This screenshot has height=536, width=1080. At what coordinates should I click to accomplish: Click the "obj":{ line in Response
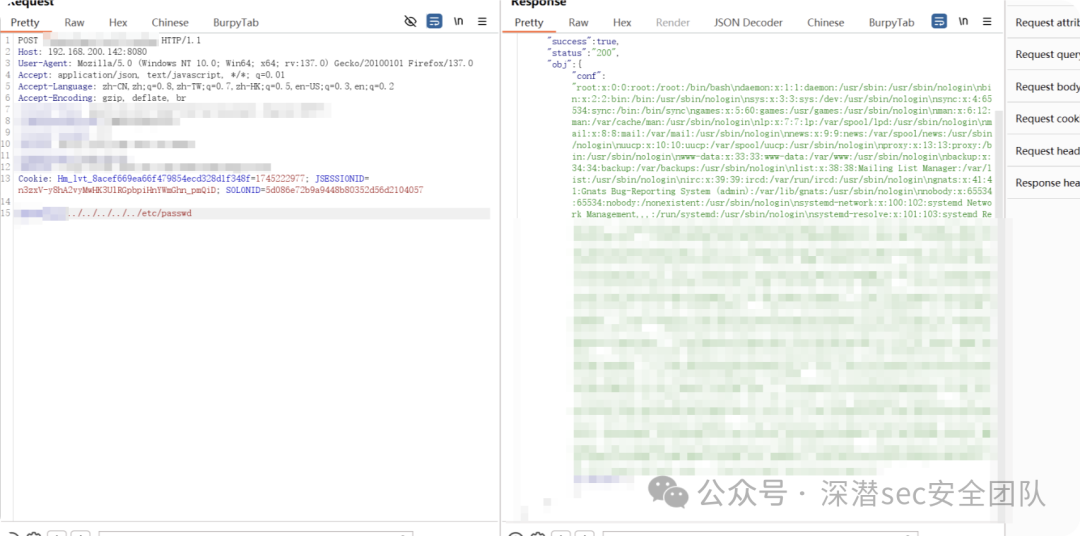[564, 64]
